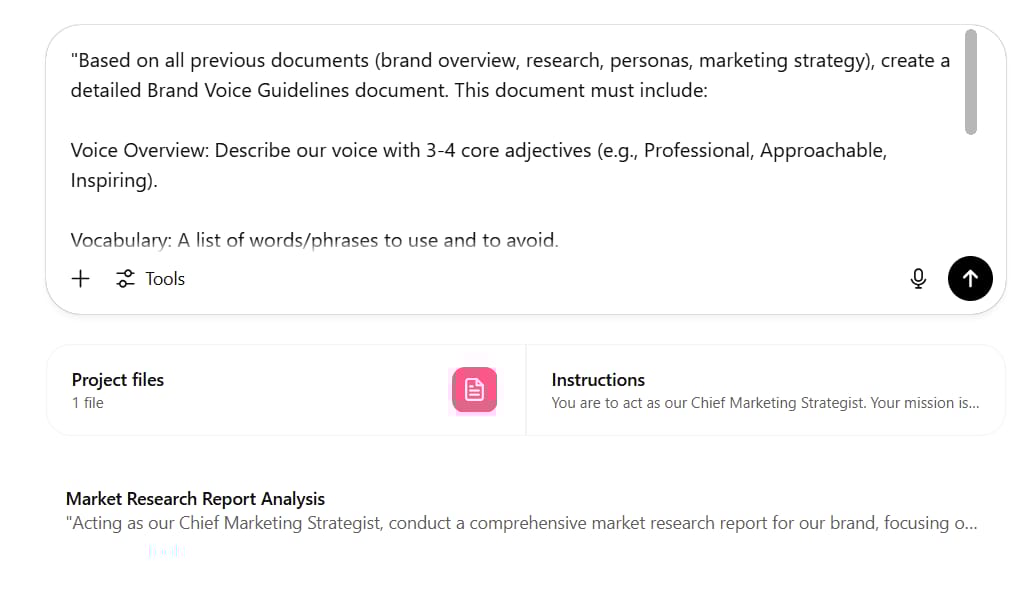
Task: Open the plus attachment menu
Action: pyautogui.click(x=81, y=279)
